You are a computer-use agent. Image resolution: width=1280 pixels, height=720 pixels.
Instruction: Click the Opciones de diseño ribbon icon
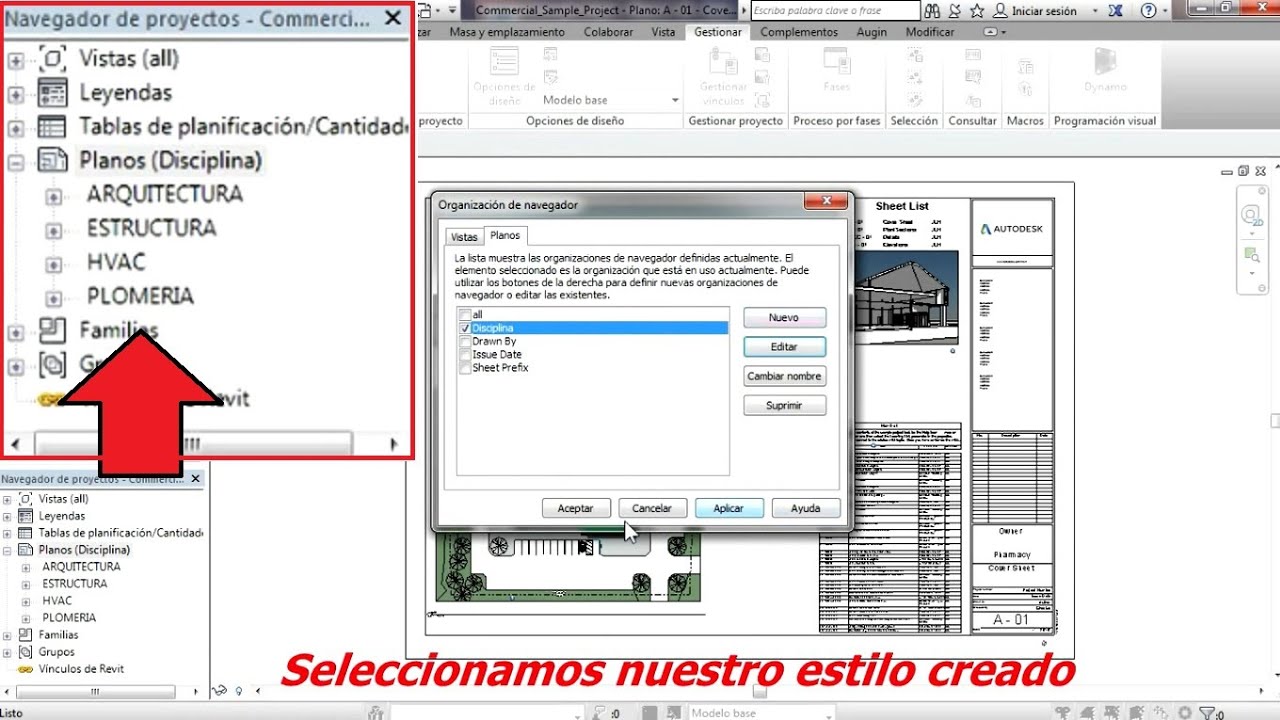tap(504, 63)
